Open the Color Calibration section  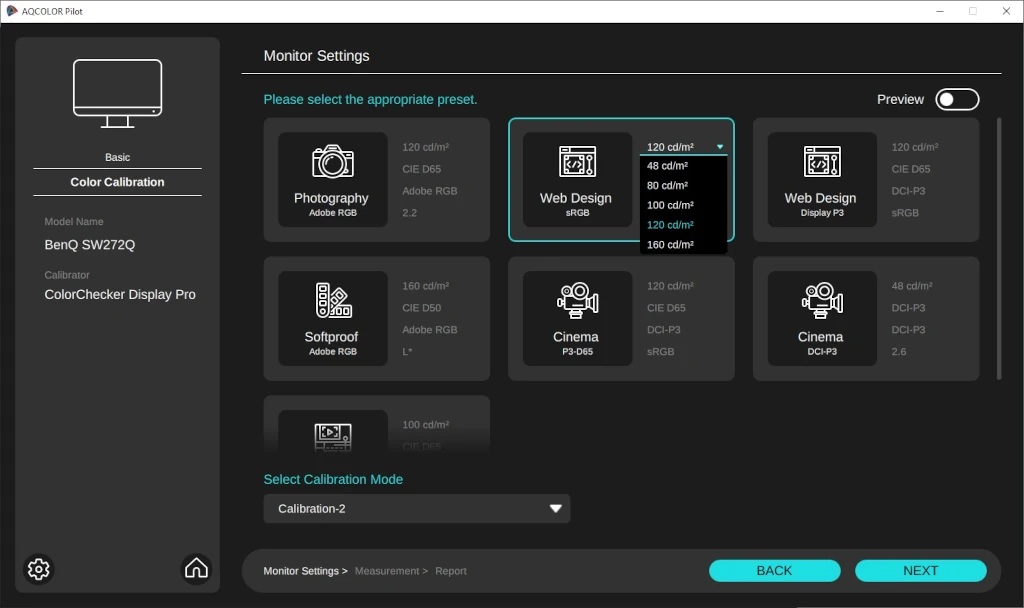point(118,182)
